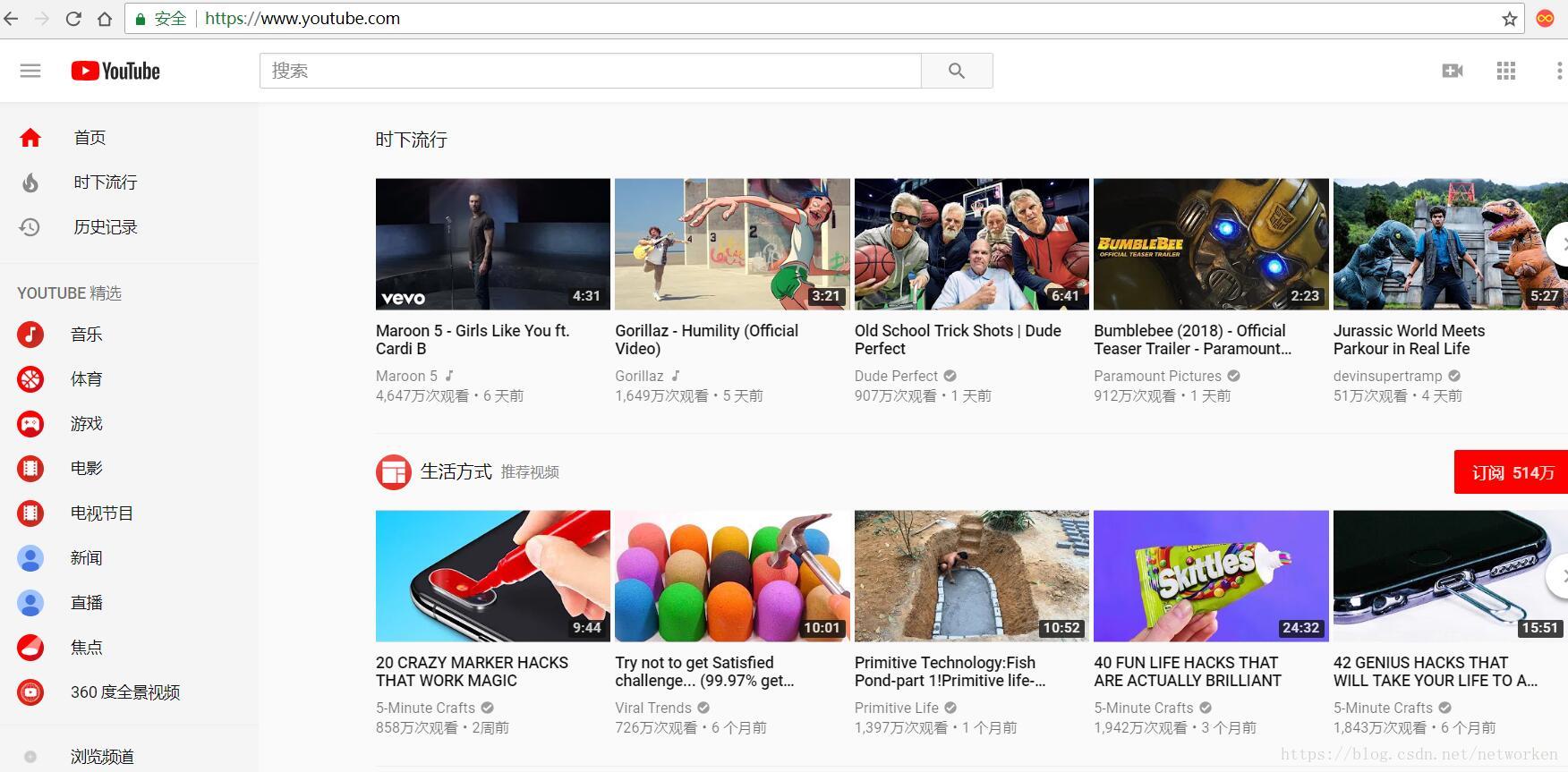Click the avatar icon beside 直播
This screenshot has height=772, width=1568.
(30, 603)
